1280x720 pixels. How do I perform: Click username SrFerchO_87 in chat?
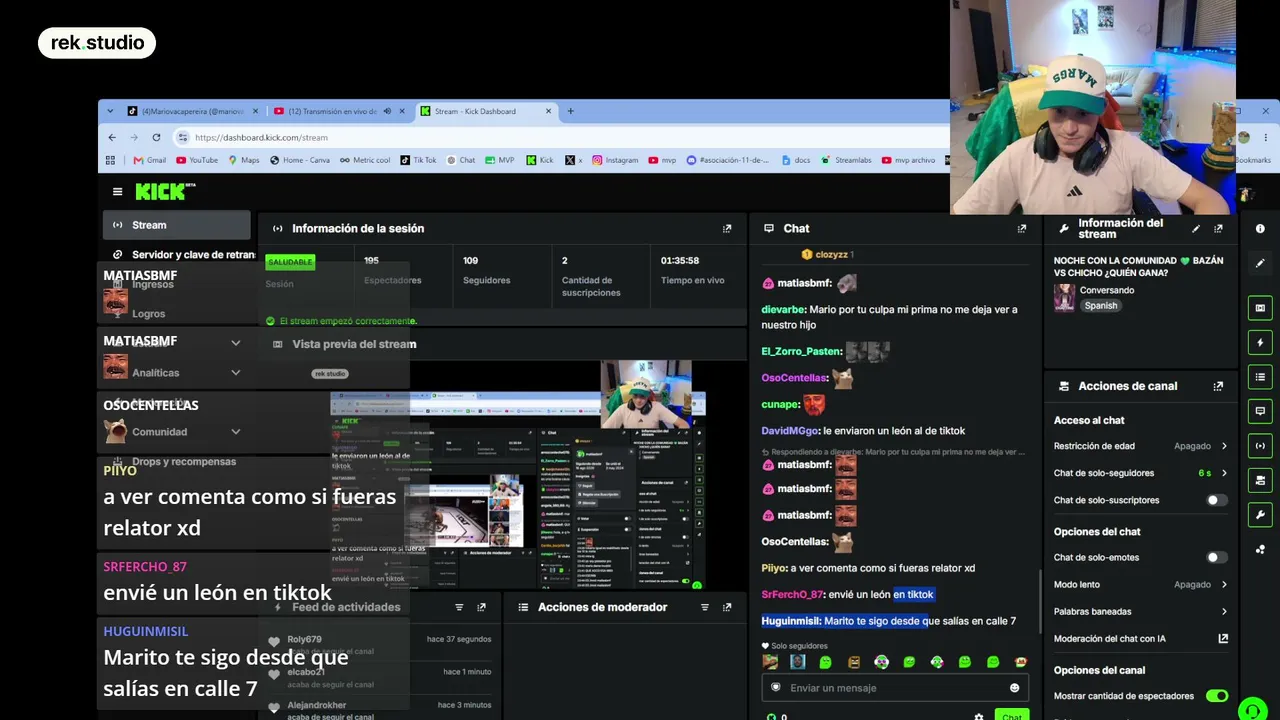point(793,594)
